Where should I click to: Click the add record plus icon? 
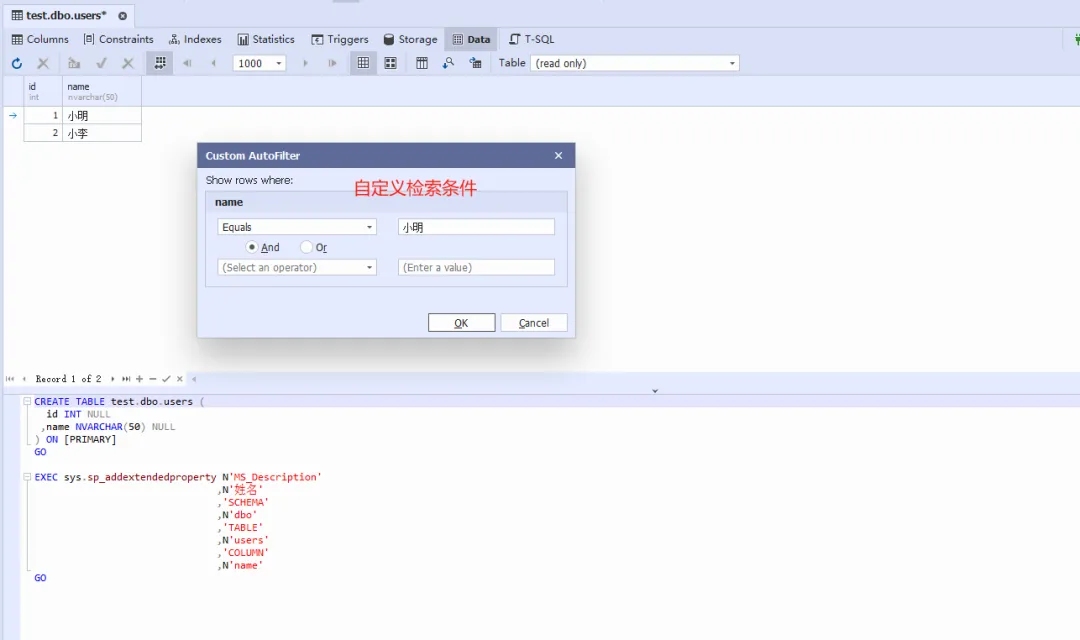[x=139, y=379]
